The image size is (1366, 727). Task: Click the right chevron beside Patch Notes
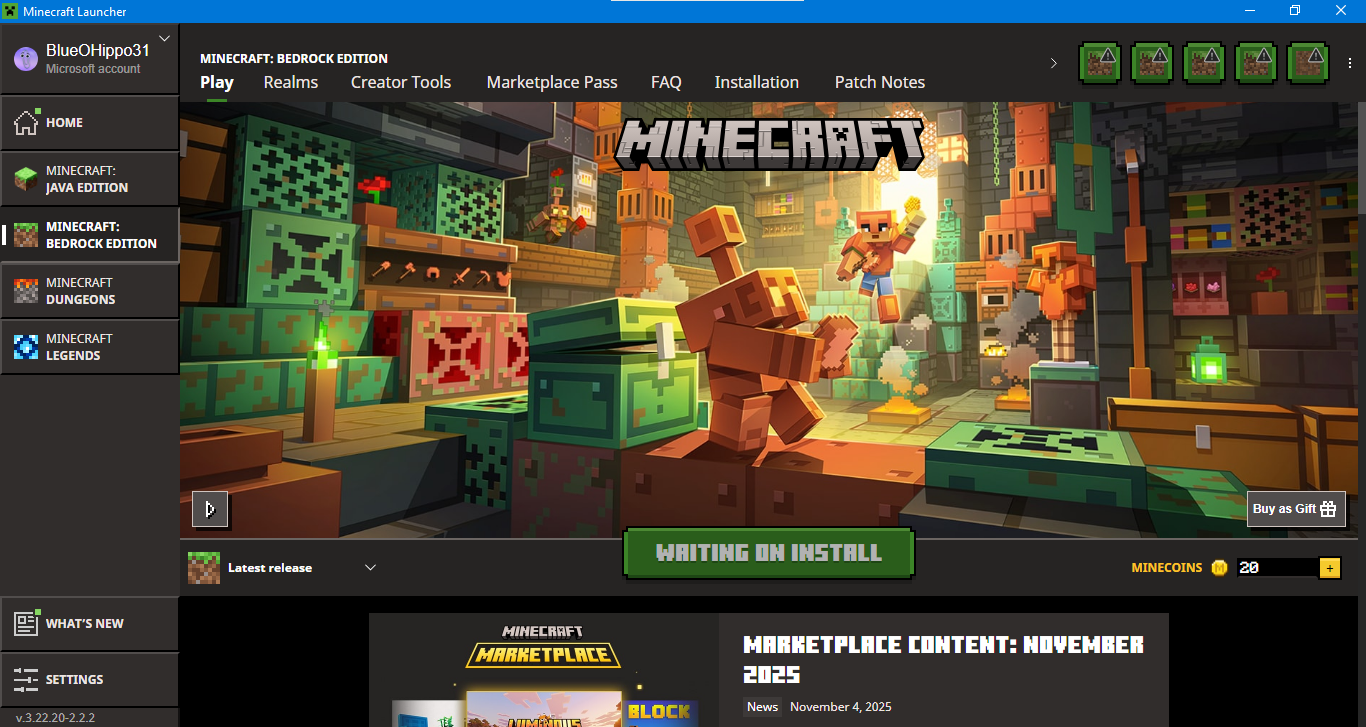point(1053,63)
